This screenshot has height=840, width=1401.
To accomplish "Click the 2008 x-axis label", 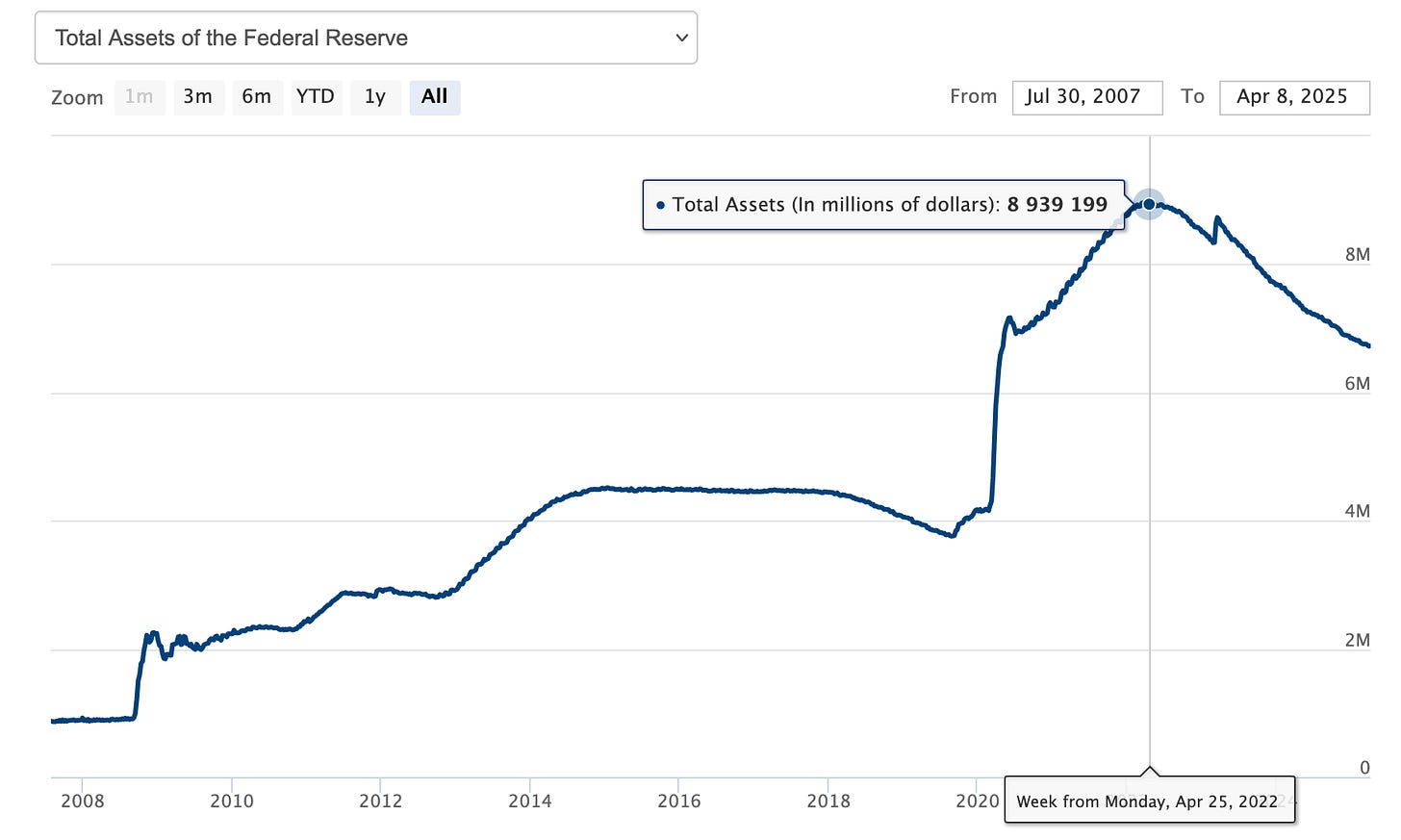I will [x=83, y=801].
